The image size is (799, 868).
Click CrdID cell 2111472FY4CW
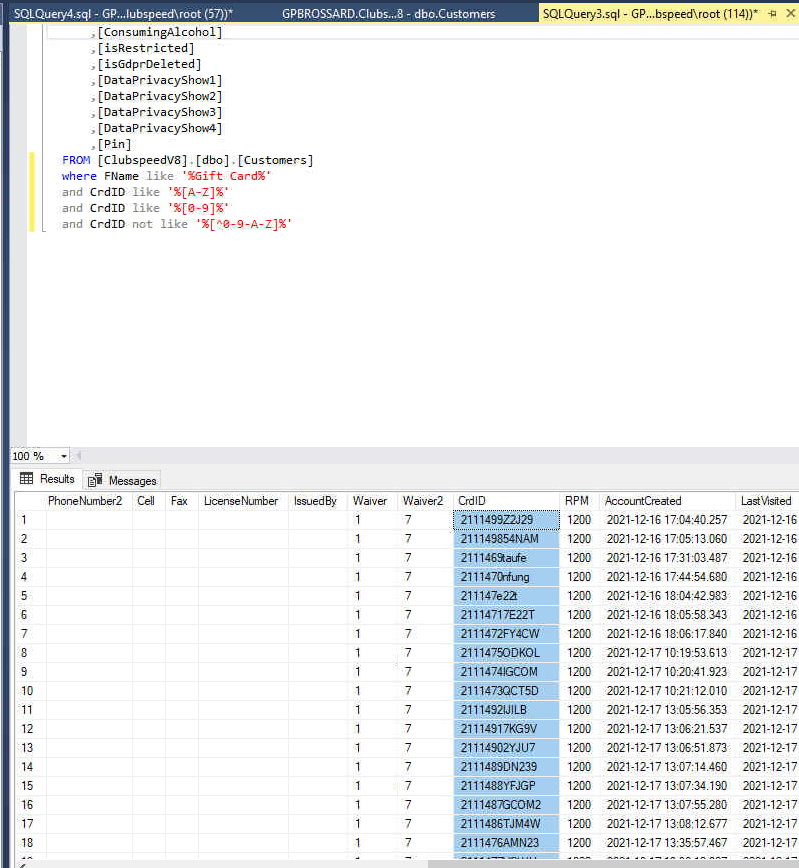pyautogui.click(x=506, y=634)
